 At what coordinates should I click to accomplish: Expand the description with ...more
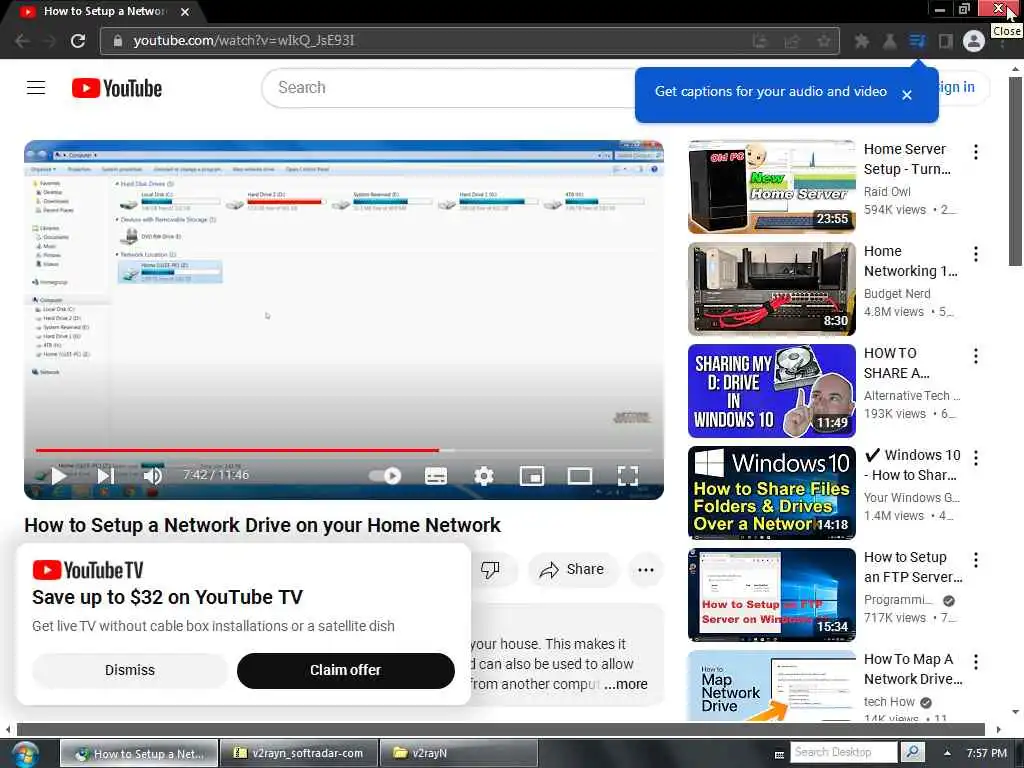626,684
